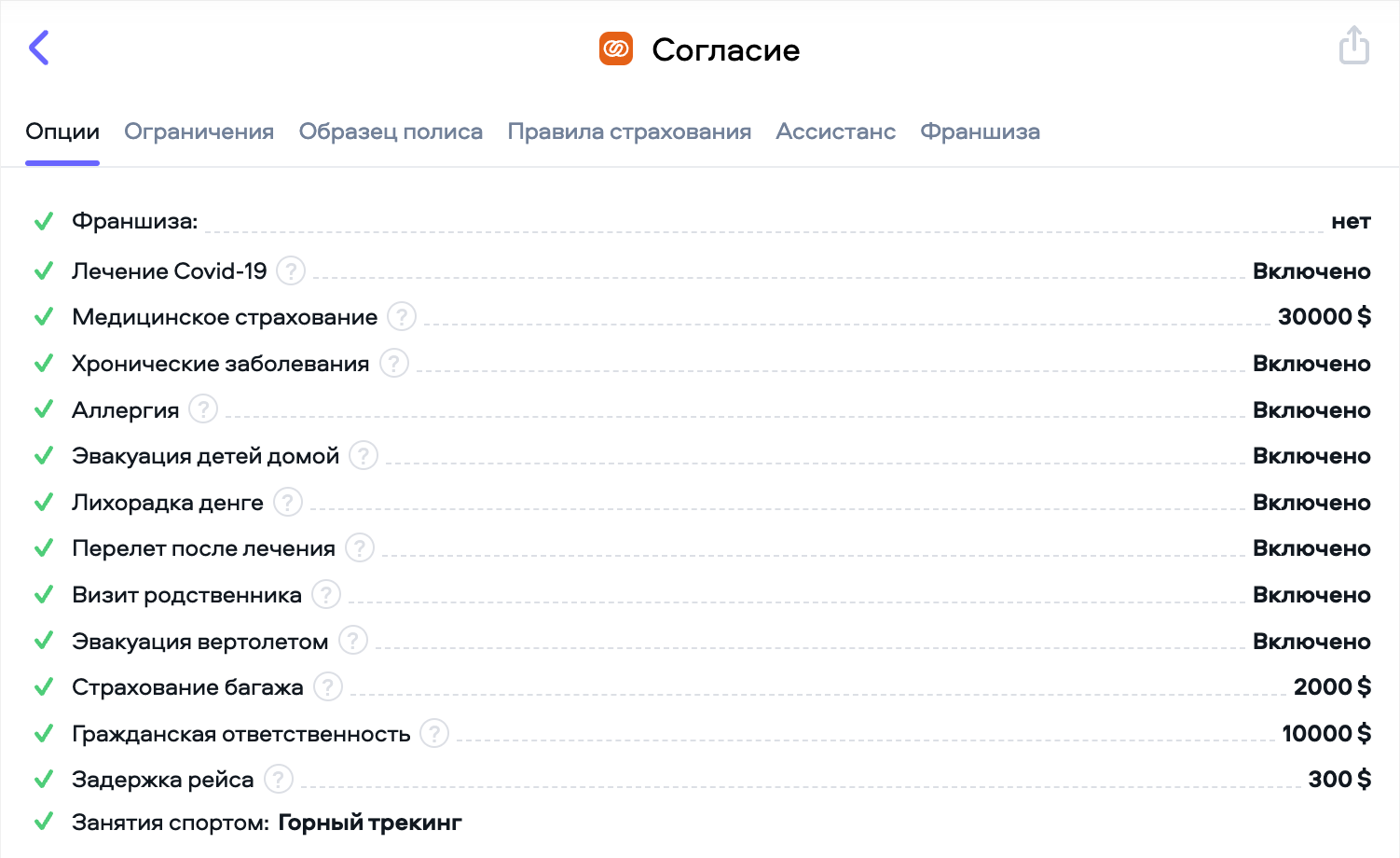Open the Франшиза tab
Screen dimensions: 1400x858
coord(980,131)
